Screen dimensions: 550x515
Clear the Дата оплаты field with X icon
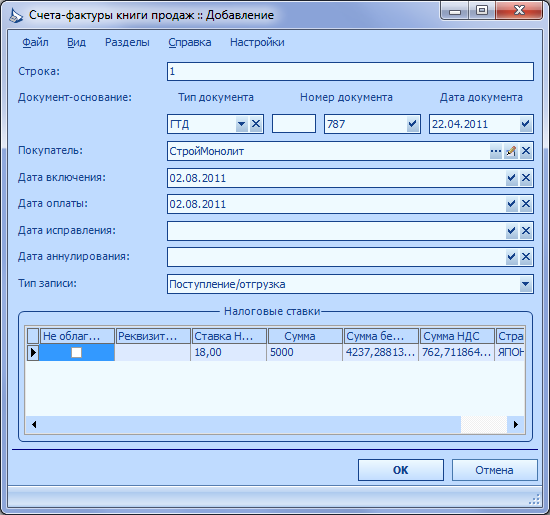click(x=526, y=204)
